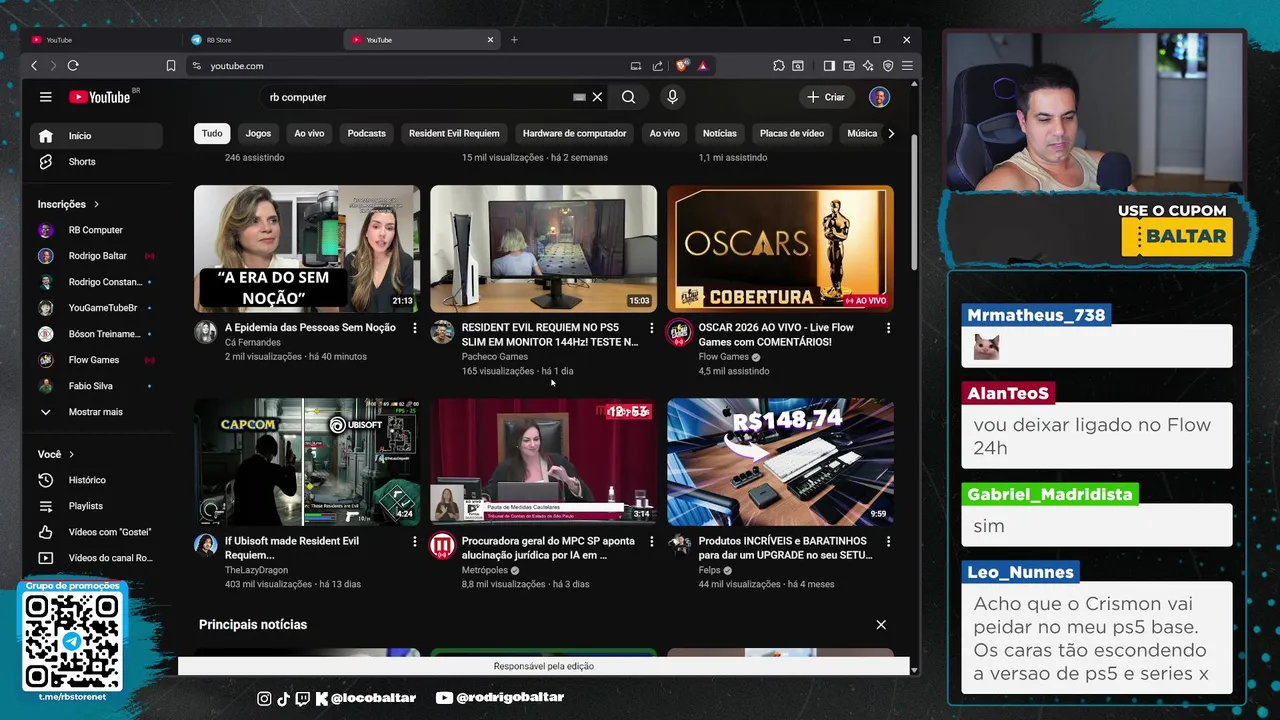Expand the Você section
Image resolution: width=1280 pixels, height=720 pixels.
[x=56, y=454]
